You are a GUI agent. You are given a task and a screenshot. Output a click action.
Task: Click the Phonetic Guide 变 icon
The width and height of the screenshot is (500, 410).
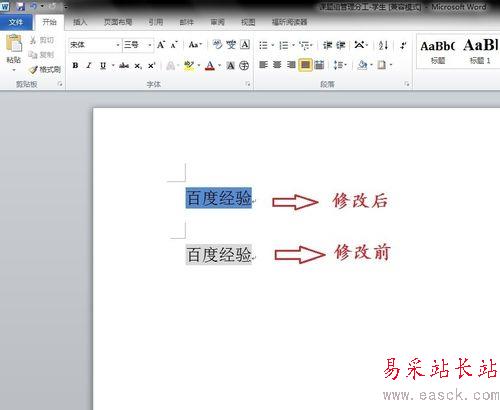(231, 45)
